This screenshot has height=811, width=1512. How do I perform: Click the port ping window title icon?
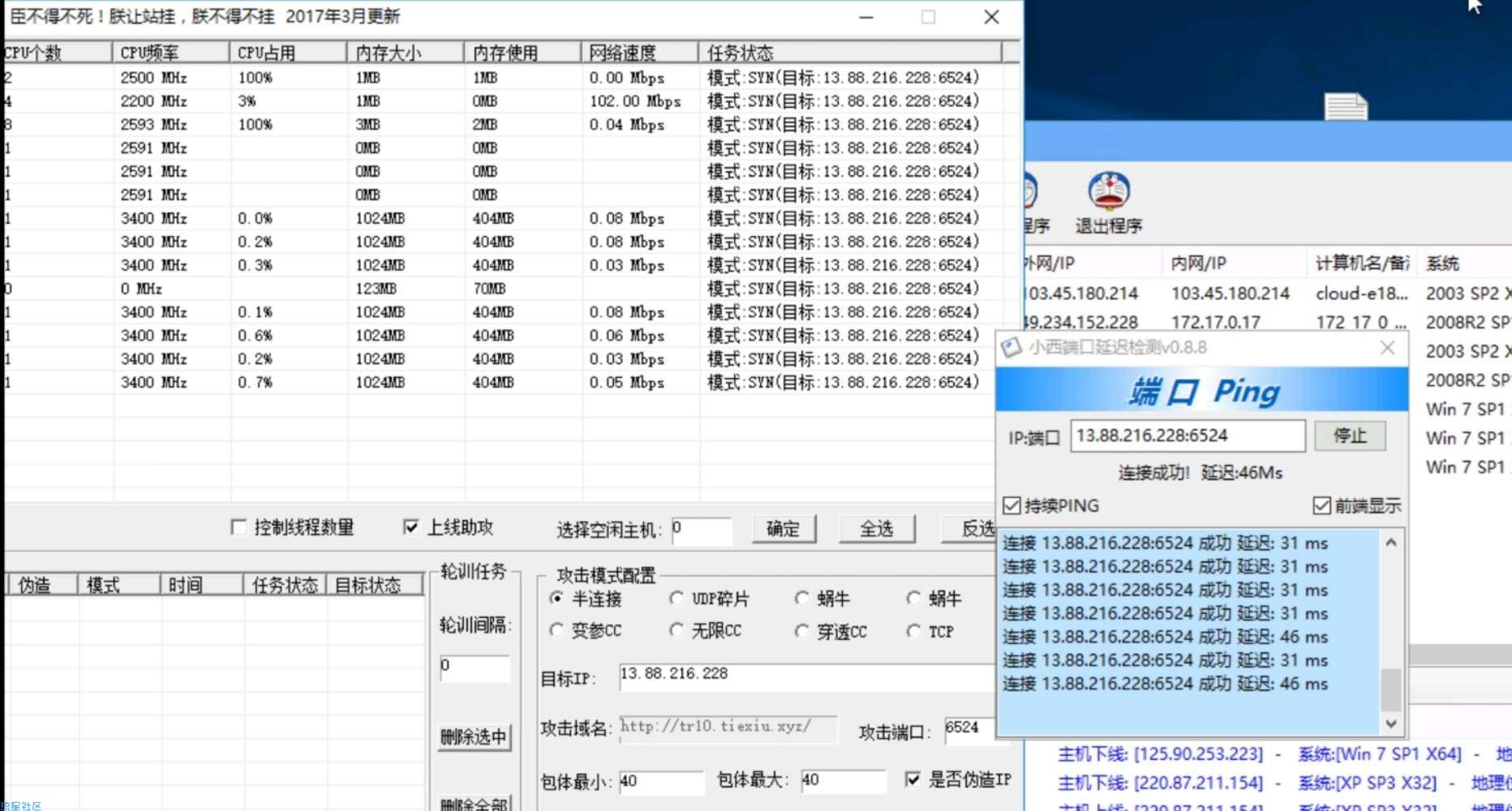1011,348
